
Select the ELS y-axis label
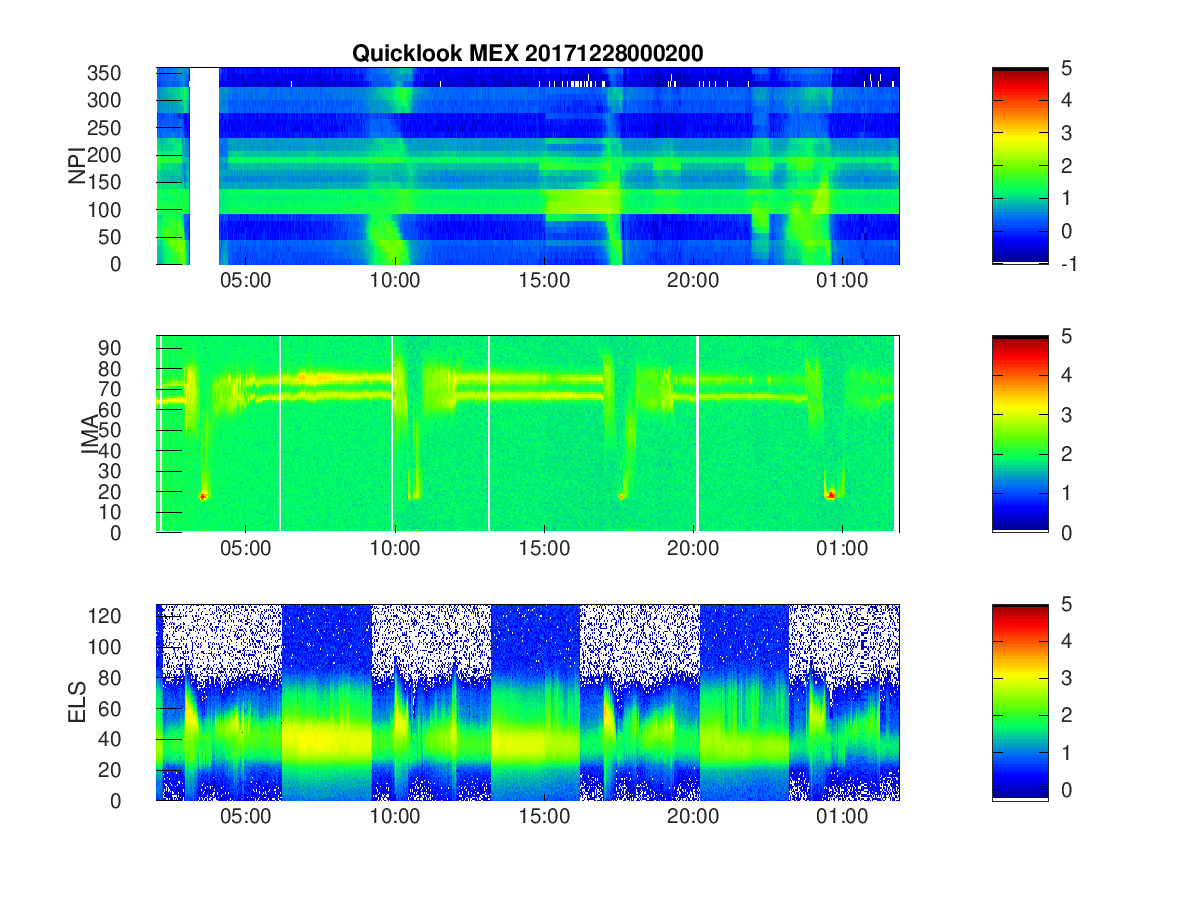coord(77,702)
